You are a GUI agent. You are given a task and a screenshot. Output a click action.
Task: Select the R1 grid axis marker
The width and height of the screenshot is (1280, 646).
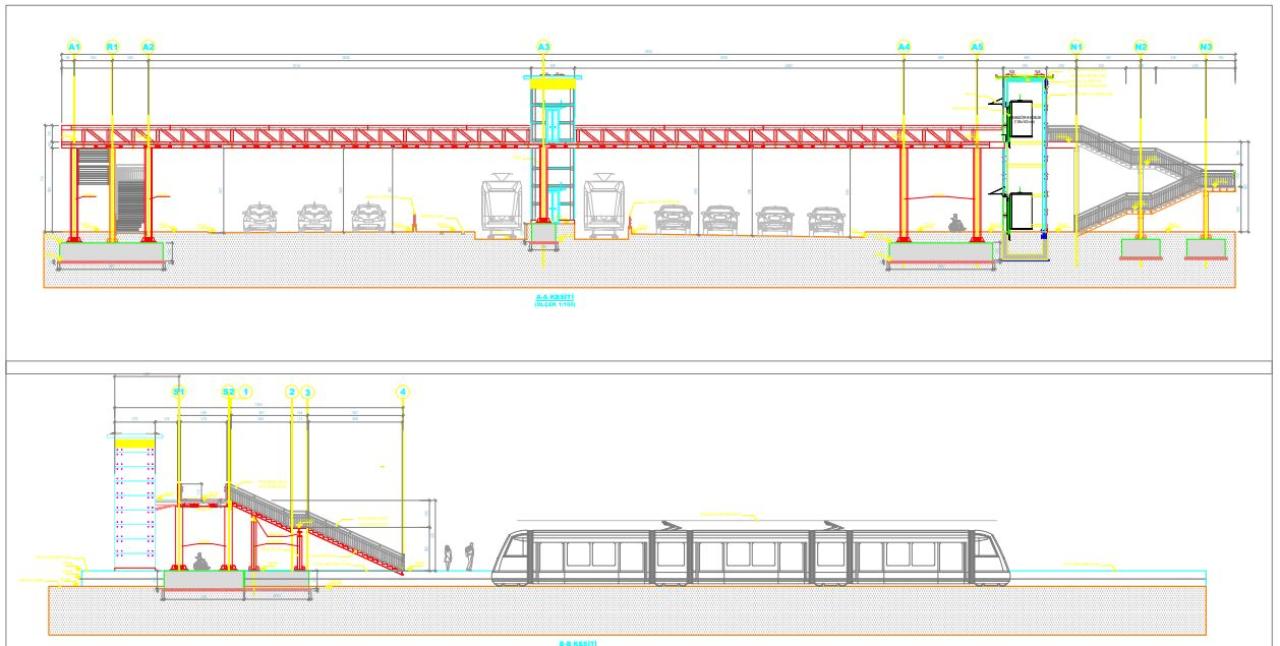point(112,47)
